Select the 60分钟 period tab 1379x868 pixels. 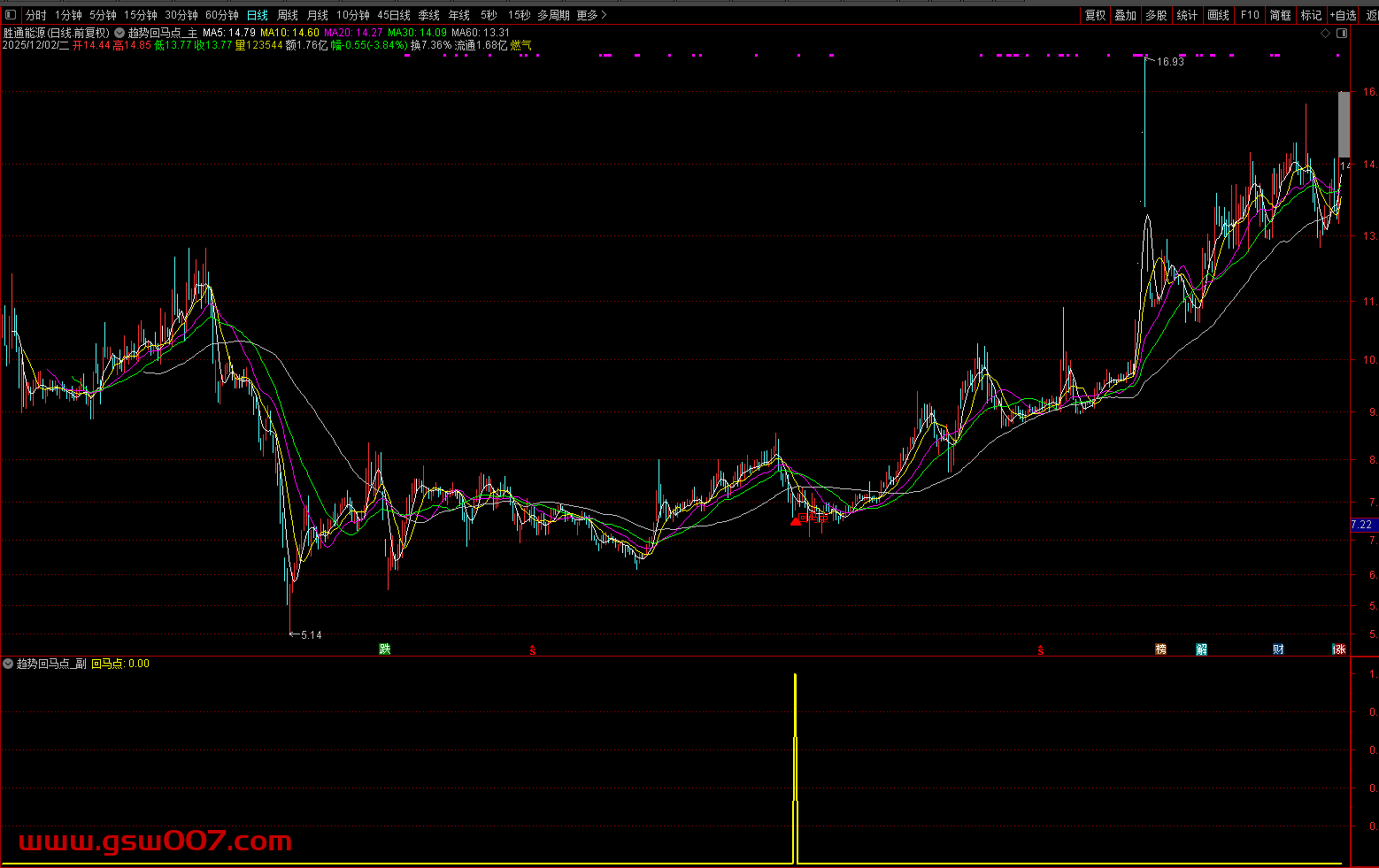[x=222, y=15]
